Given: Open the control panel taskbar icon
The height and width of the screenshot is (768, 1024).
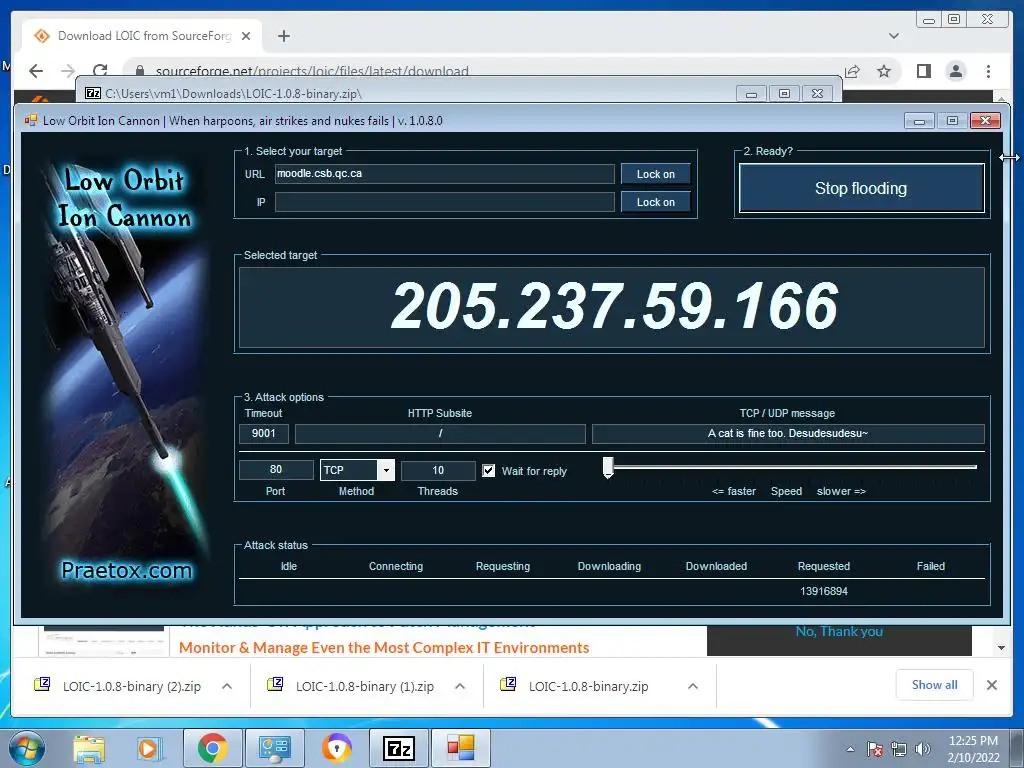Looking at the screenshot, I should tap(274, 748).
